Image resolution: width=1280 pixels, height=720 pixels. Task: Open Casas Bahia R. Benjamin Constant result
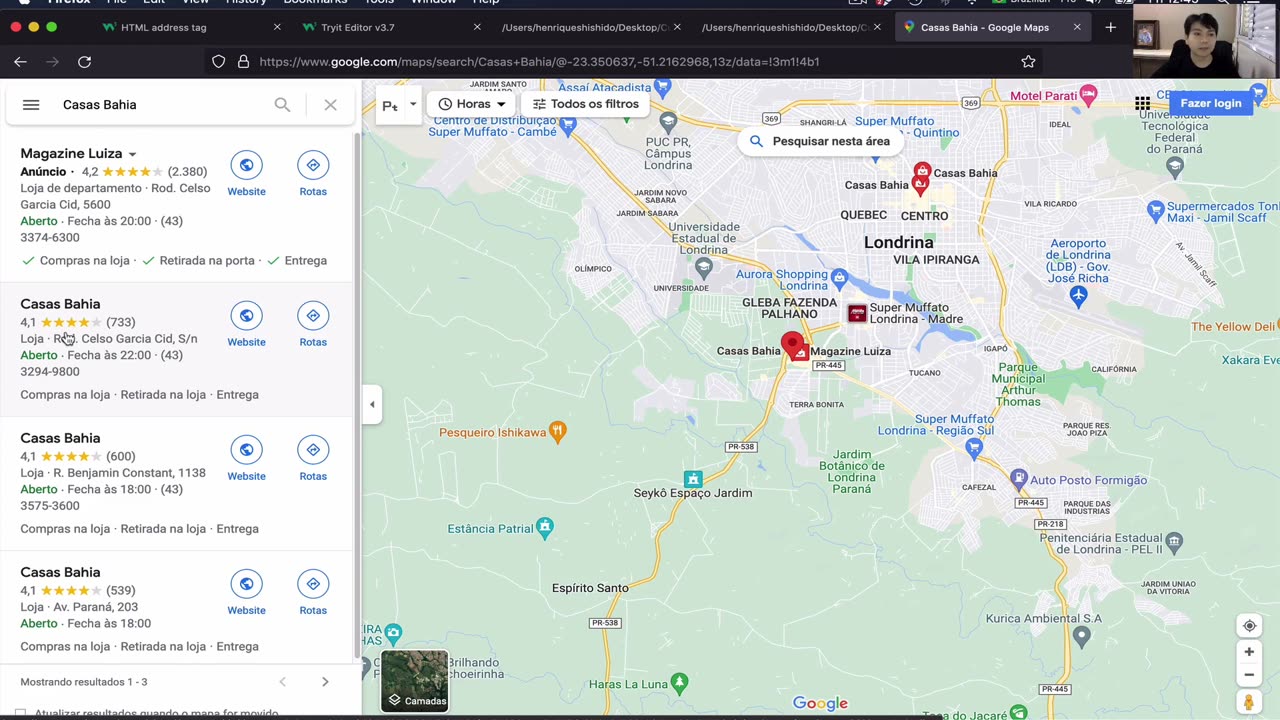60,438
